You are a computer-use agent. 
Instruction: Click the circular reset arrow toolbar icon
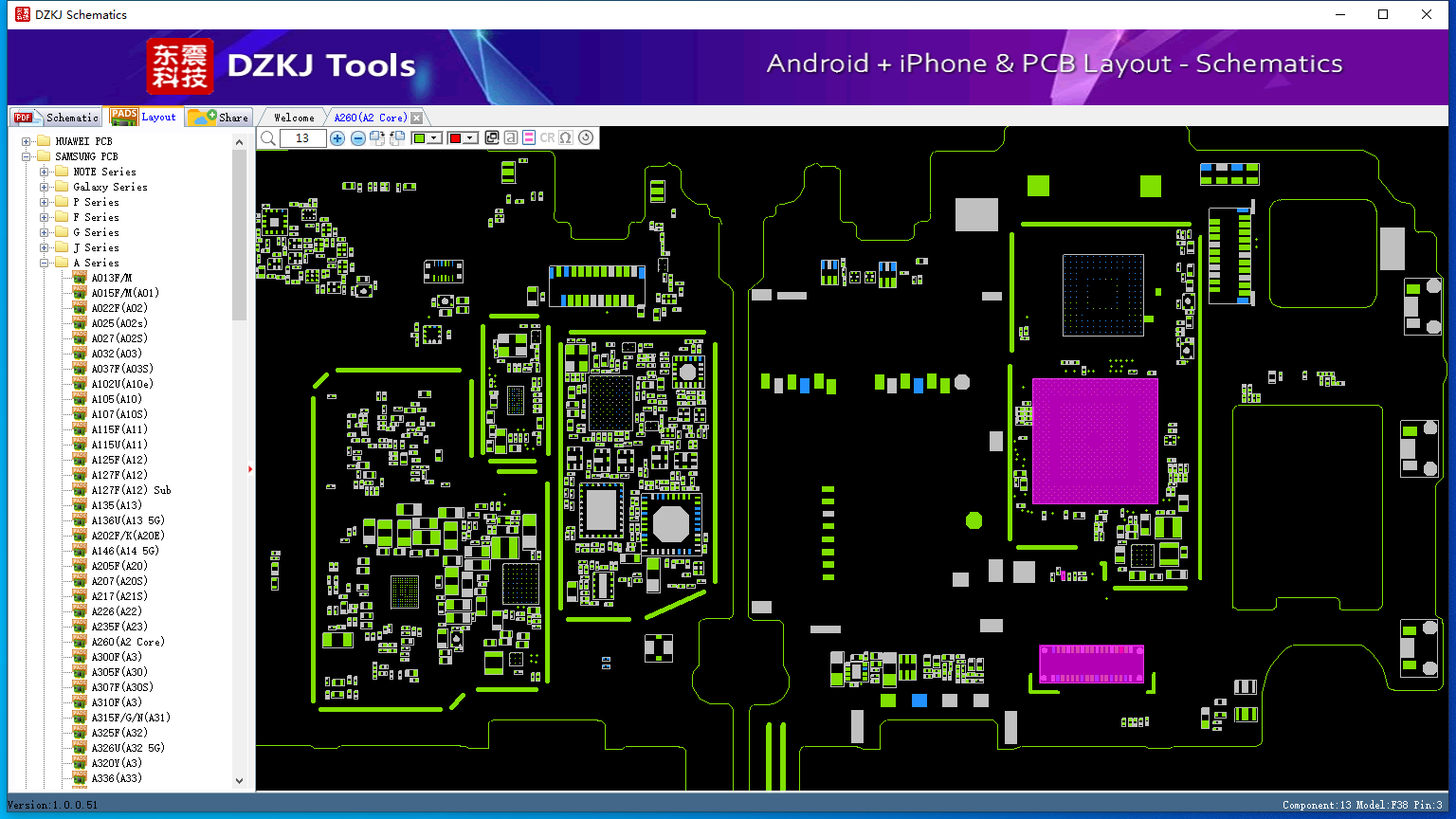pyautogui.click(x=586, y=138)
